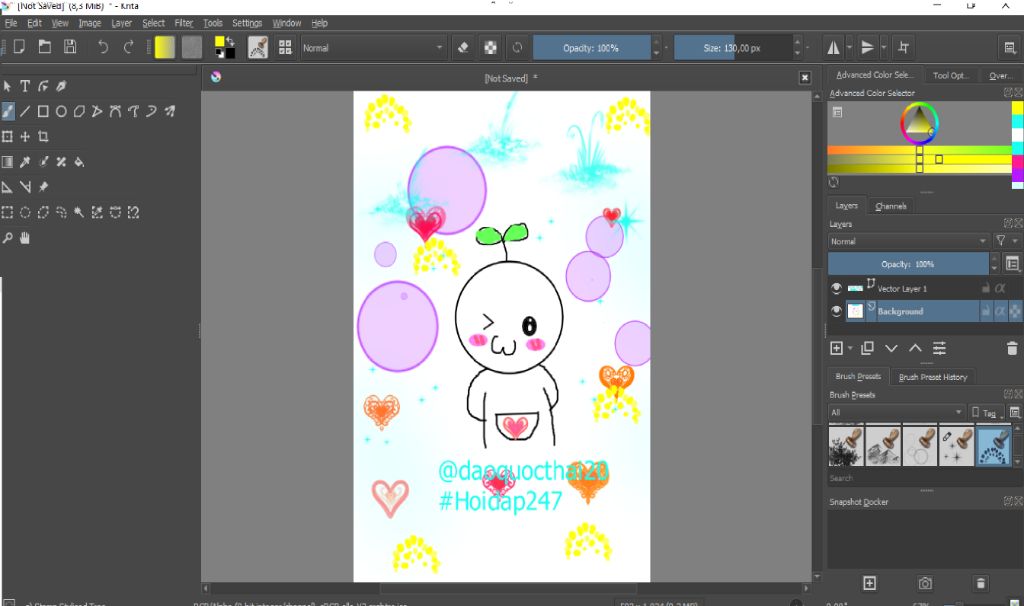
Task: Switch to Brush Preset History tab
Action: pos(933,377)
